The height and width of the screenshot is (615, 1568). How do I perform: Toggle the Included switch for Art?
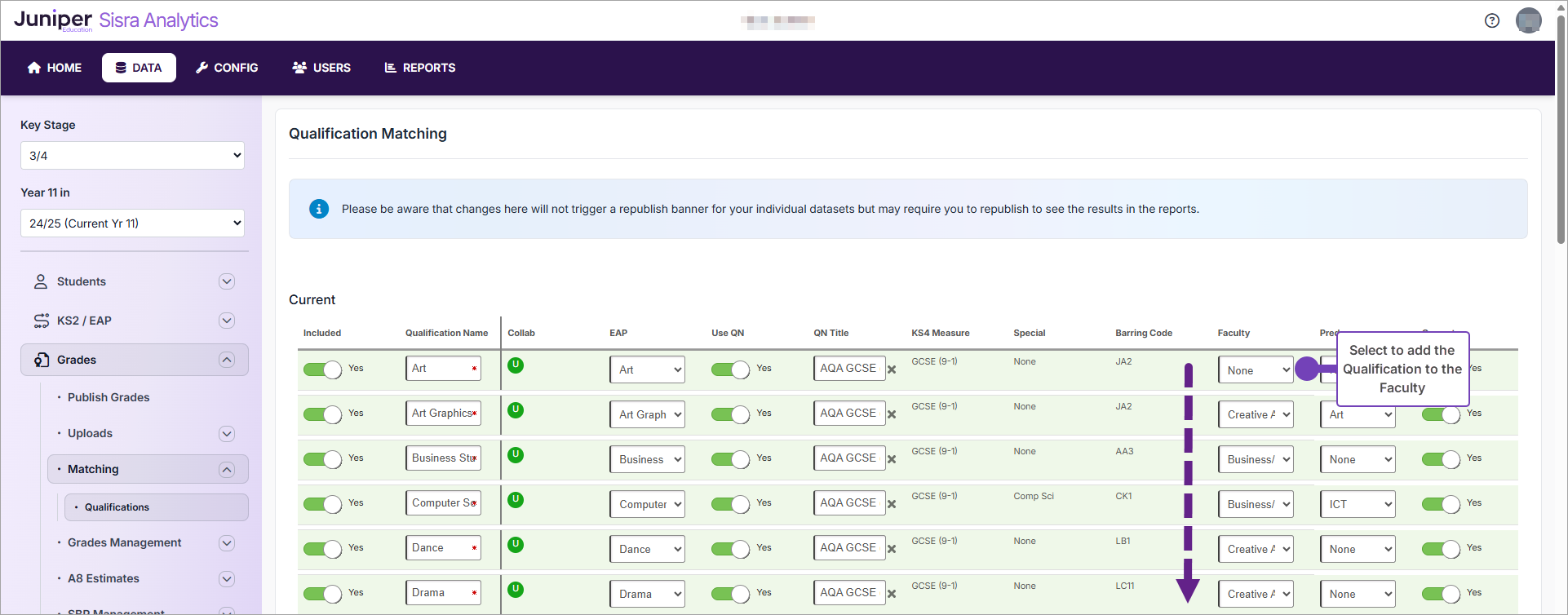coord(322,369)
